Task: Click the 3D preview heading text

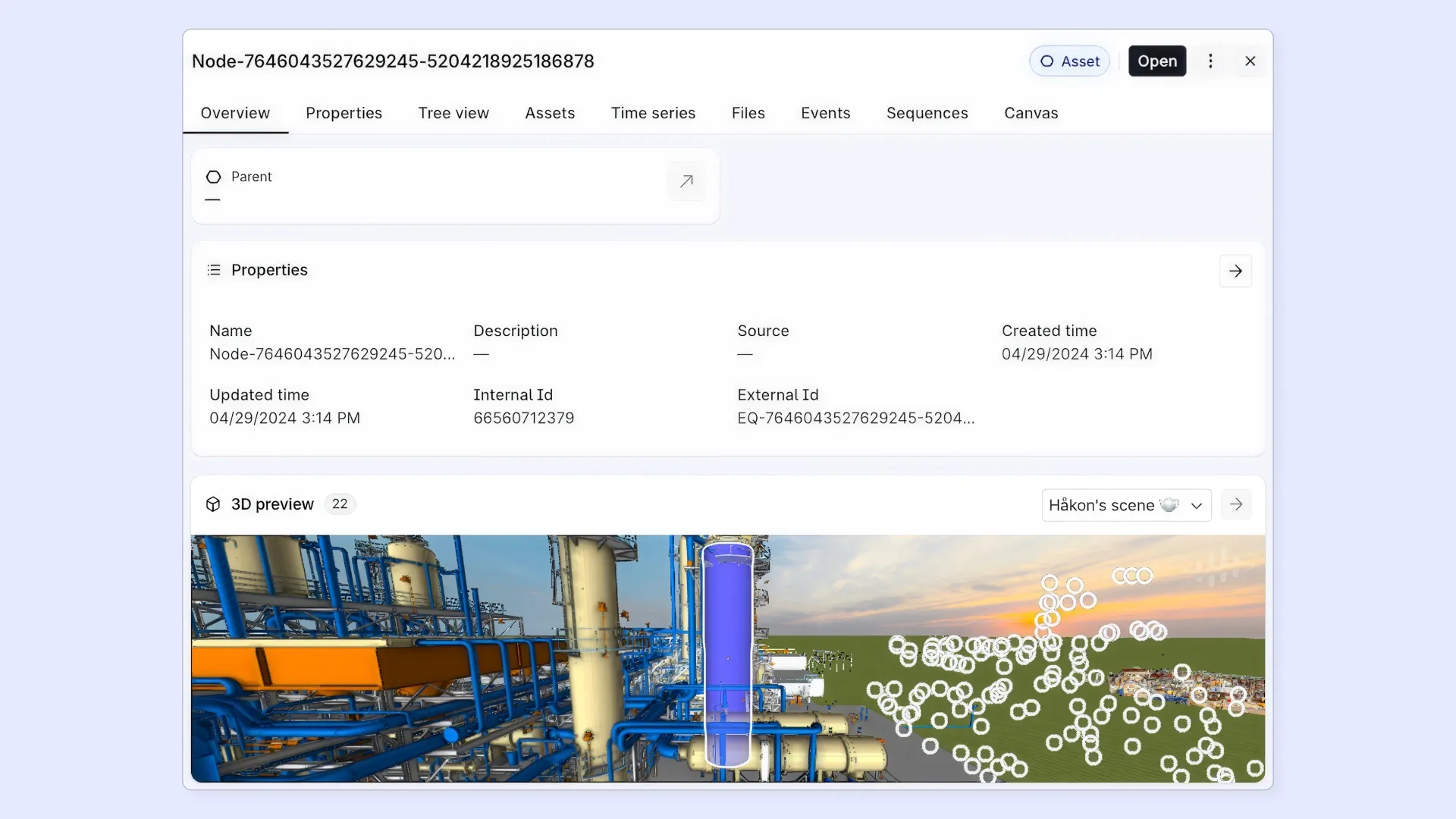Action: [x=272, y=504]
